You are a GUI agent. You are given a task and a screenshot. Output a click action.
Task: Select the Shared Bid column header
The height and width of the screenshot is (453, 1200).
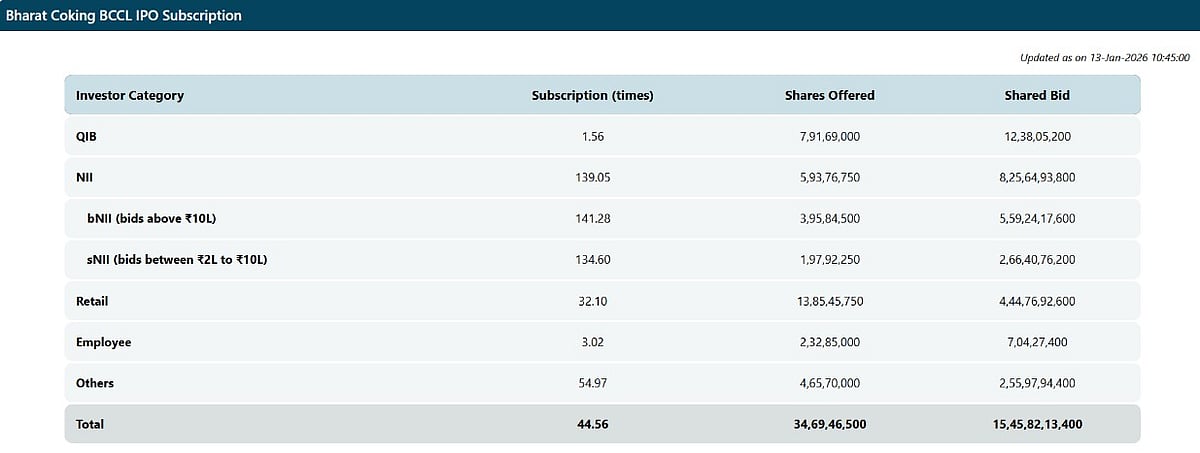point(1038,95)
